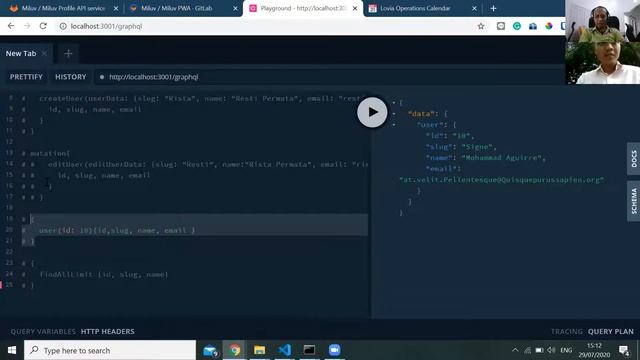Close the Lovia Operations Calendar tab
The image size is (640, 360).
[474, 8]
